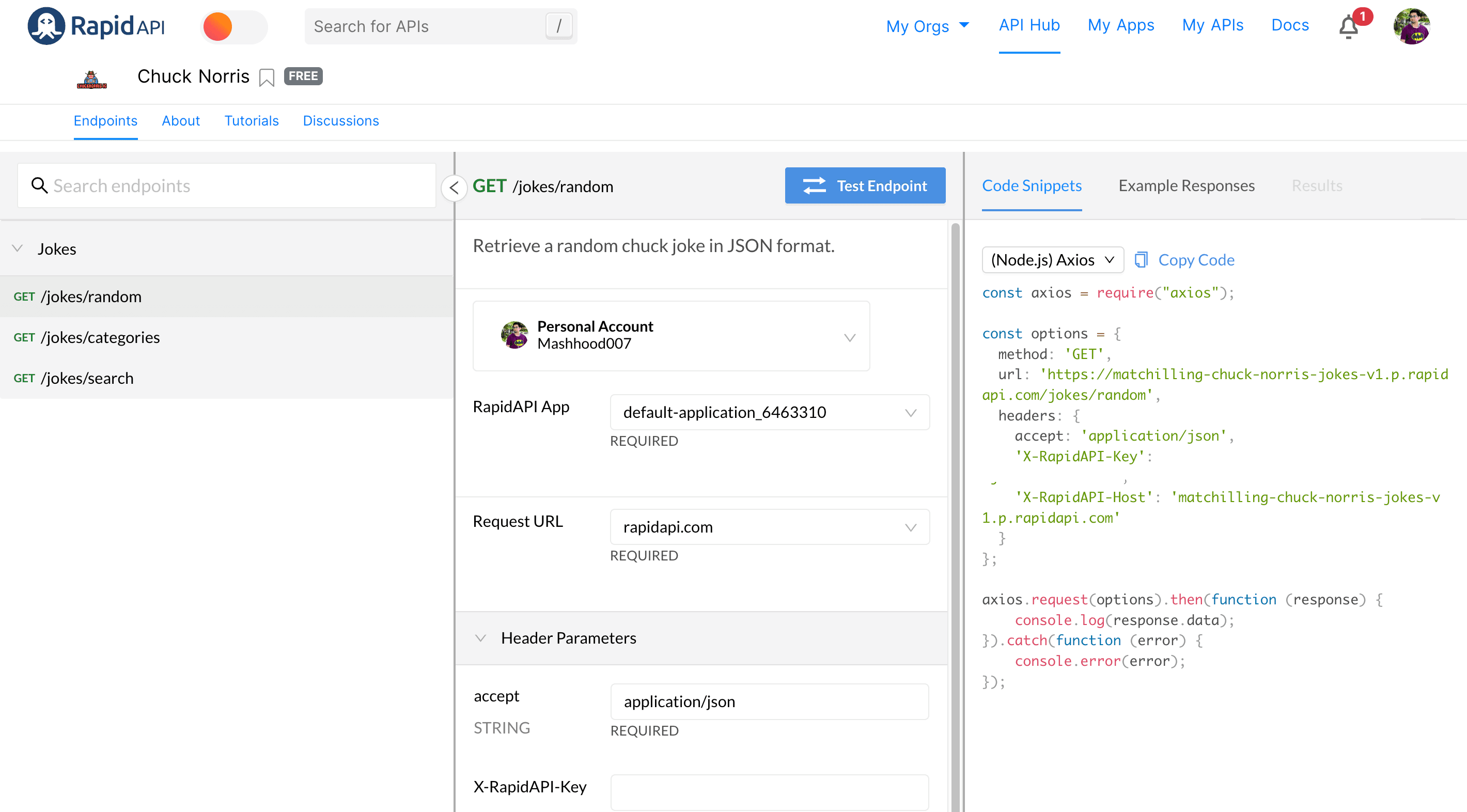
Task: Select the GET /jokes/categories endpoint
Action: tap(227, 338)
